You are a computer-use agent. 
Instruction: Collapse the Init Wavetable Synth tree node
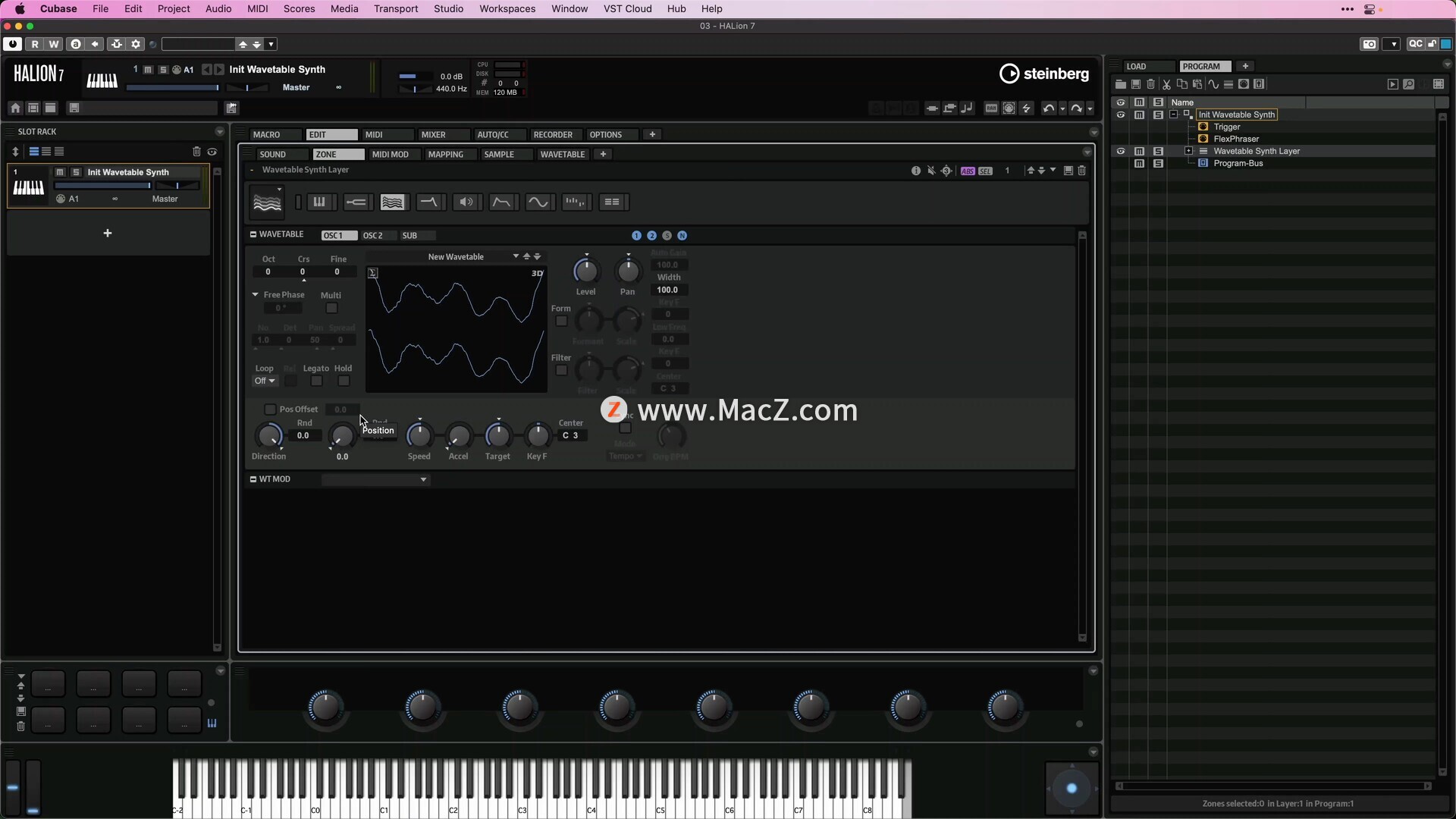click(1173, 115)
